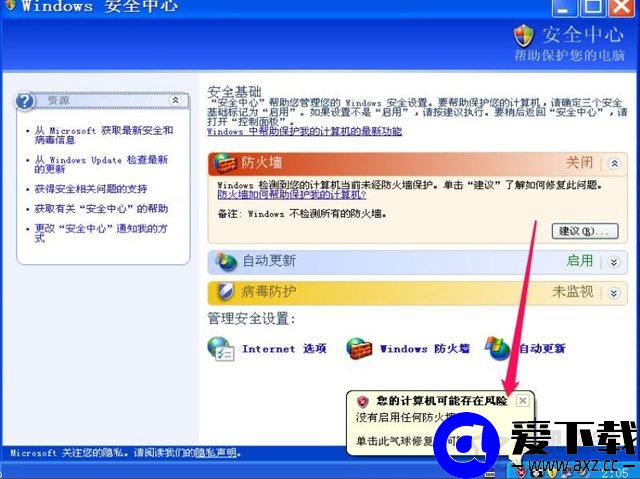This screenshot has width=640, height=479.
Task: Click the 建议(R)... button
Action: point(585,231)
